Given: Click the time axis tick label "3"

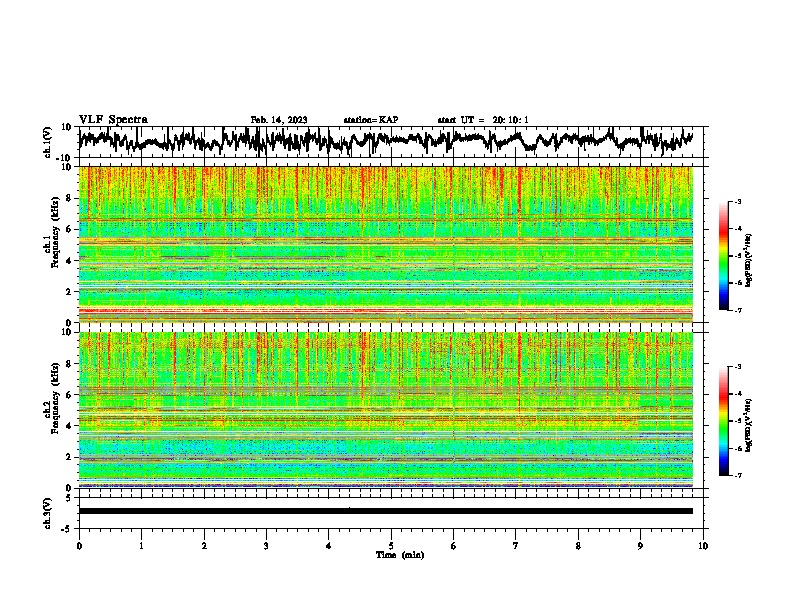Looking at the screenshot, I should click(266, 546).
